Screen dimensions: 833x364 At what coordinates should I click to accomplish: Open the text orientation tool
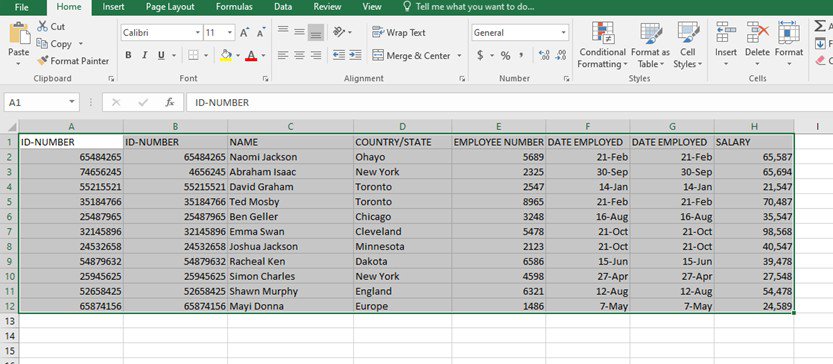point(339,32)
